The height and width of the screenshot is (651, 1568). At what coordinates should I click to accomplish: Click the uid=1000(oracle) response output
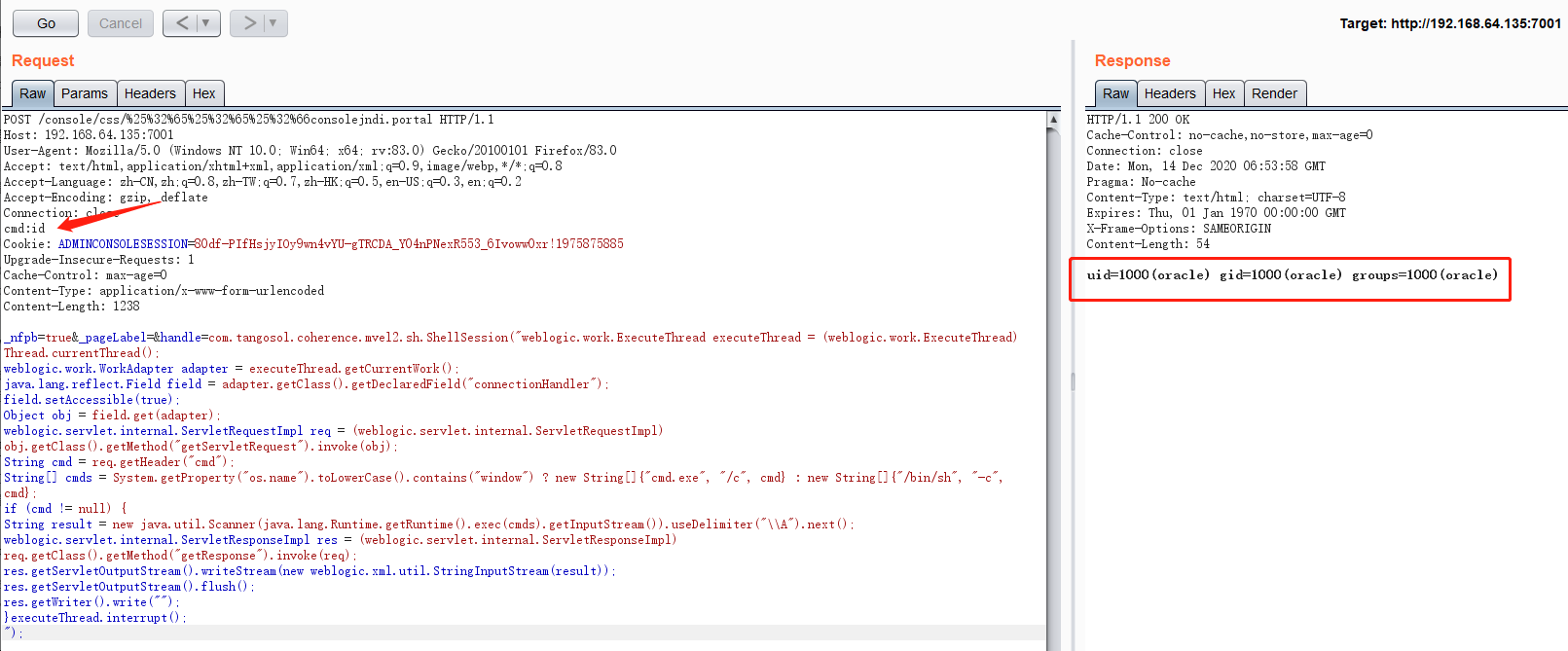click(1293, 275)
